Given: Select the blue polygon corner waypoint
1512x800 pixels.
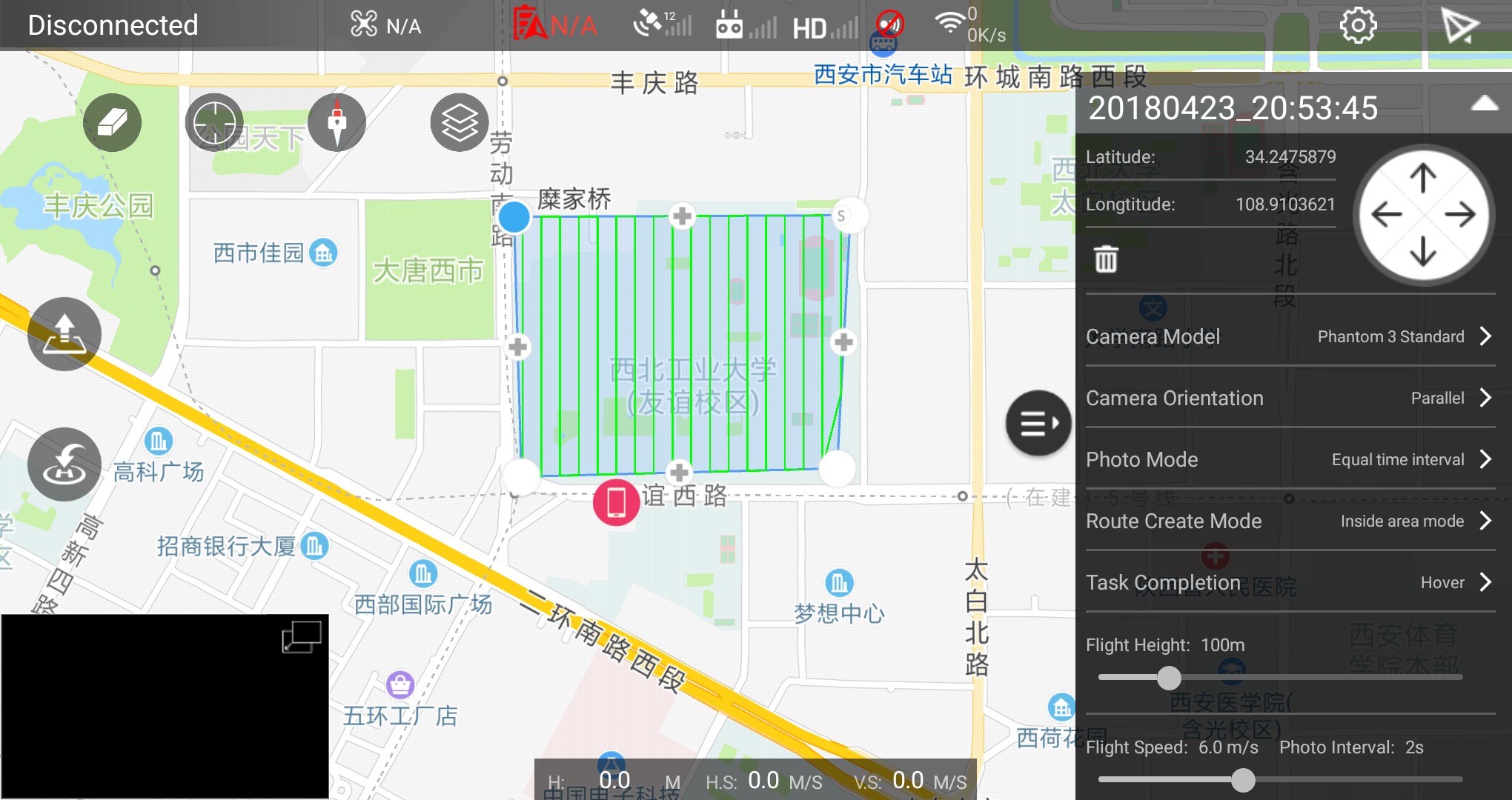Looking at the screenshot, I should [x=514, y=217].
